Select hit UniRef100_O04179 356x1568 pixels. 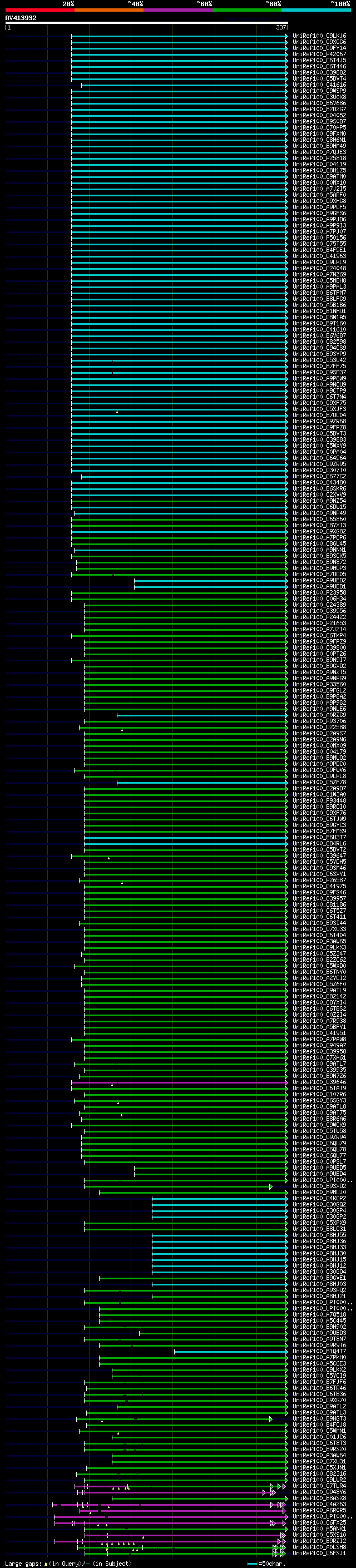(x=319, y=752)
